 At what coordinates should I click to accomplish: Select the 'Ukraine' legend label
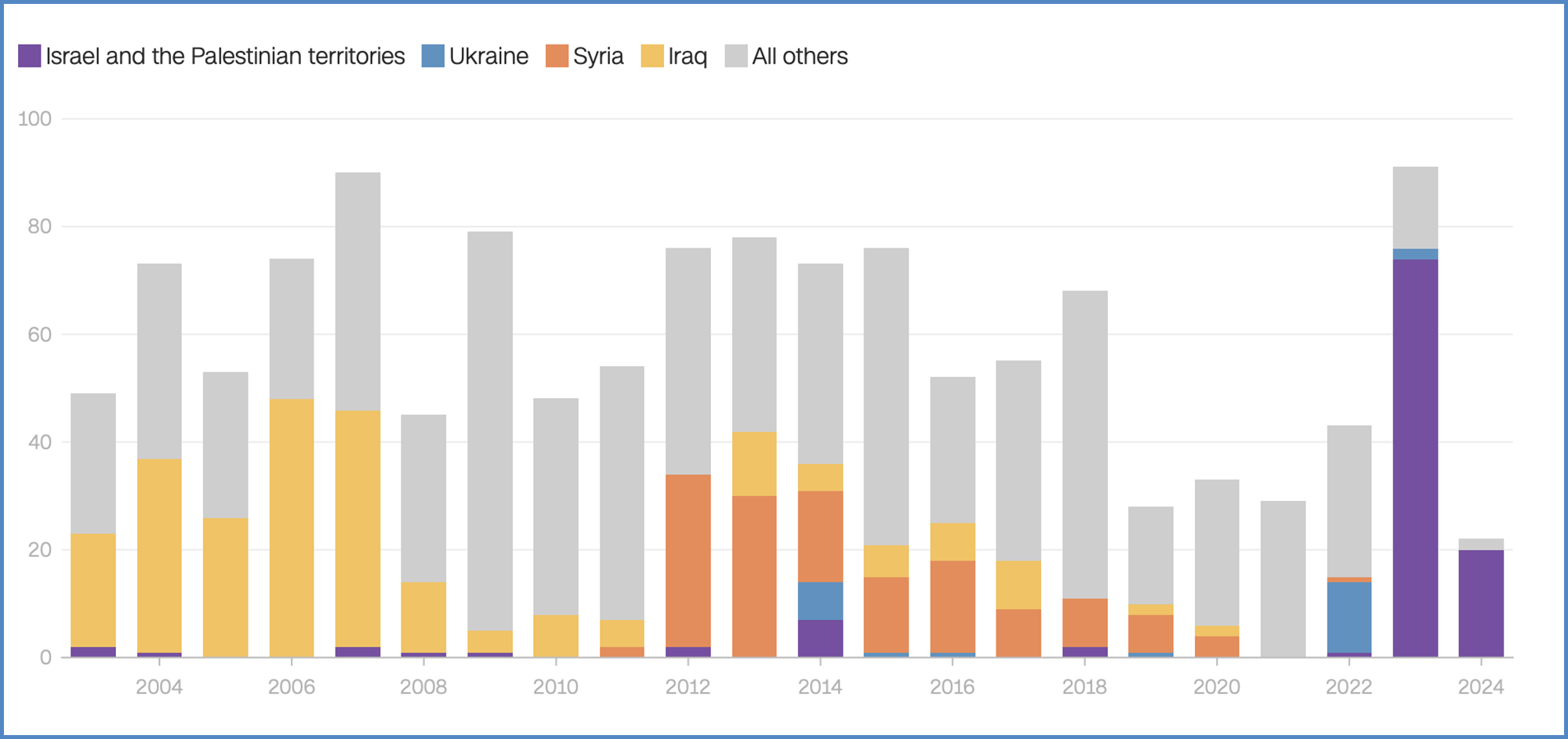(x=488, y=56)
